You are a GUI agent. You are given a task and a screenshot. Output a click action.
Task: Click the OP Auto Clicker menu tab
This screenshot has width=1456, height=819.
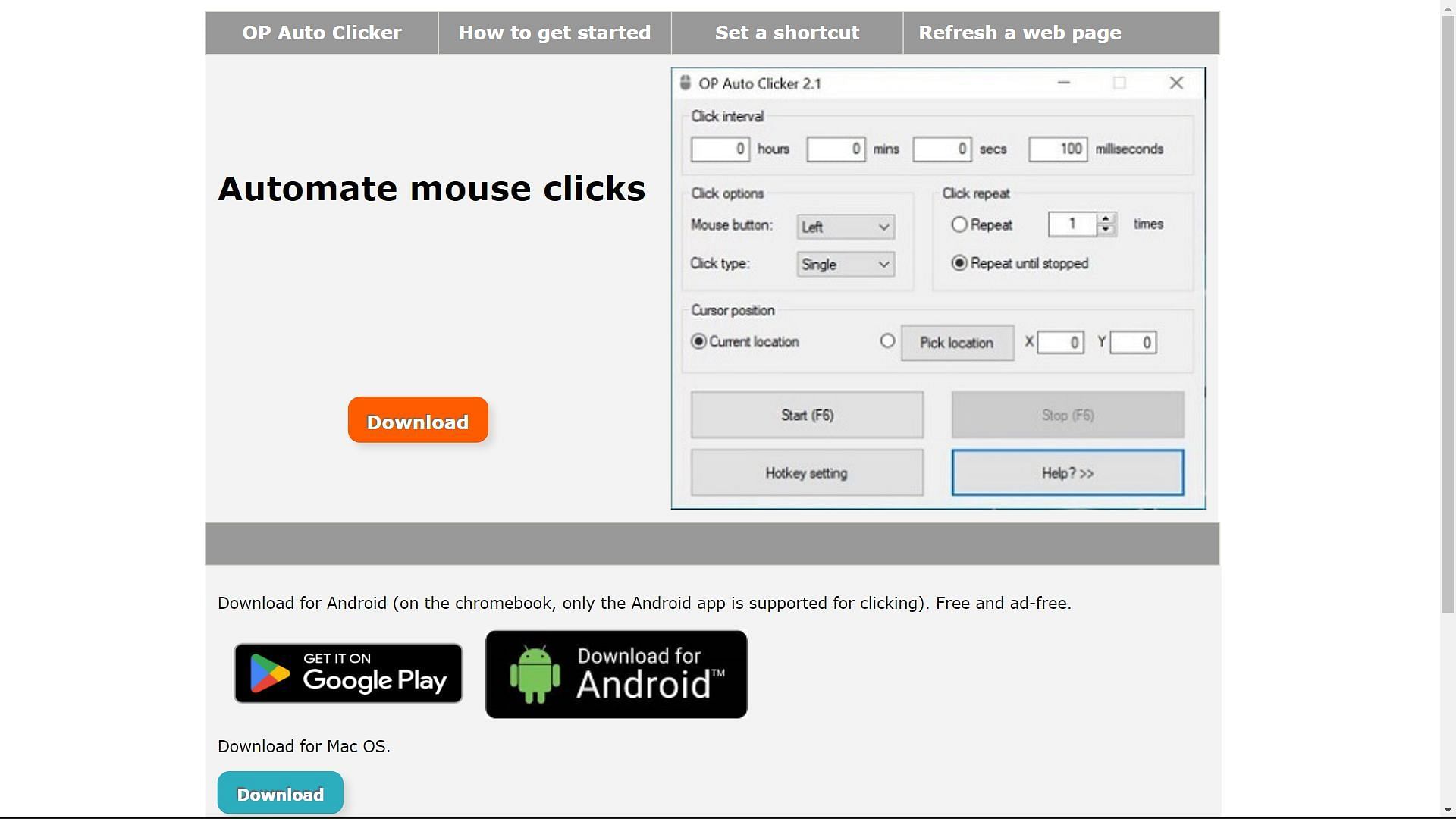pyautogui.click(x=322, y=32)
